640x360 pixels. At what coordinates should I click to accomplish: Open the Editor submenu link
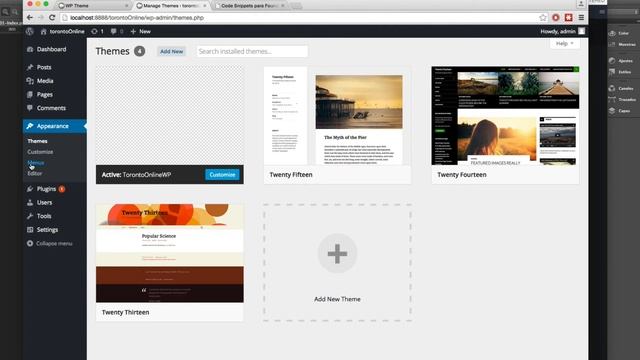(x=35, y=173)
